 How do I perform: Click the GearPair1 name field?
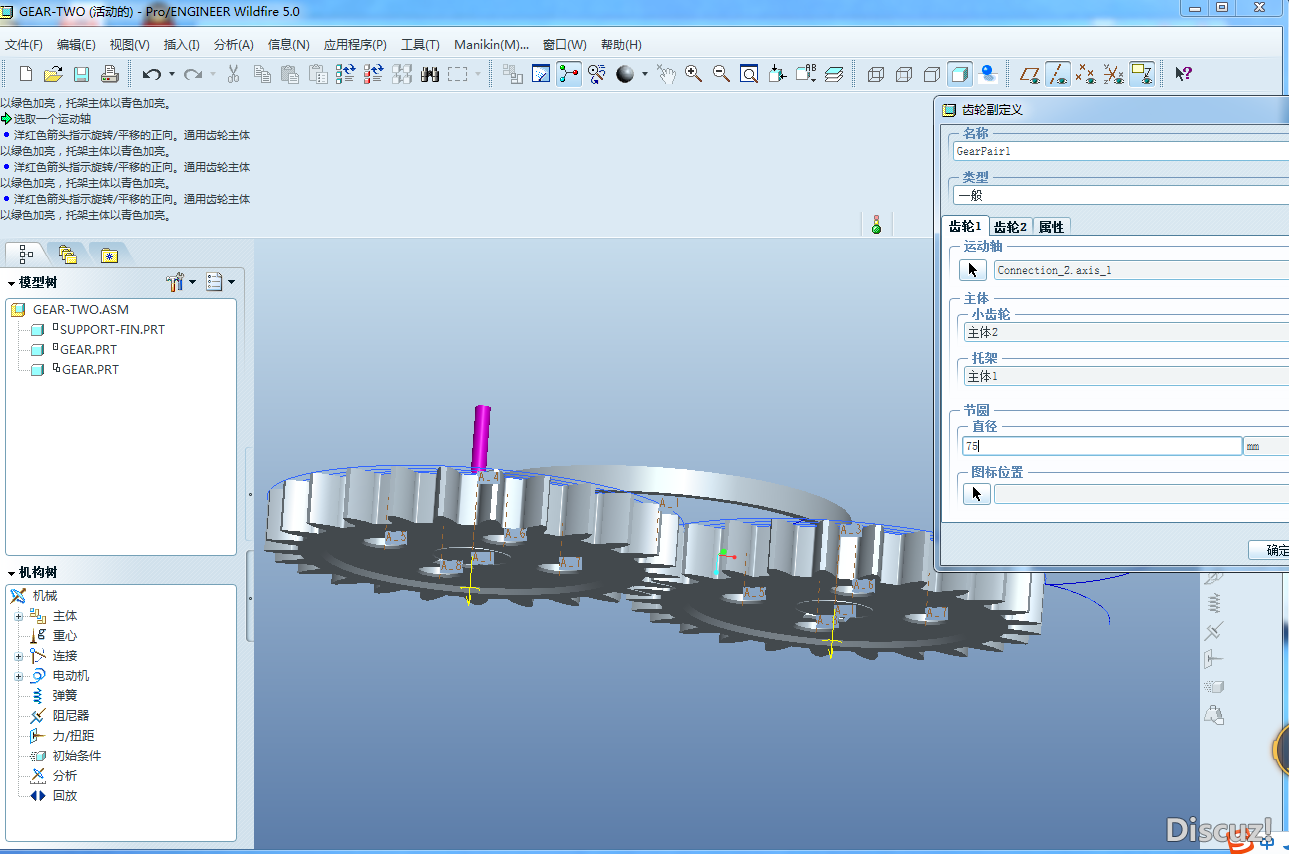tap(1120, 151)
